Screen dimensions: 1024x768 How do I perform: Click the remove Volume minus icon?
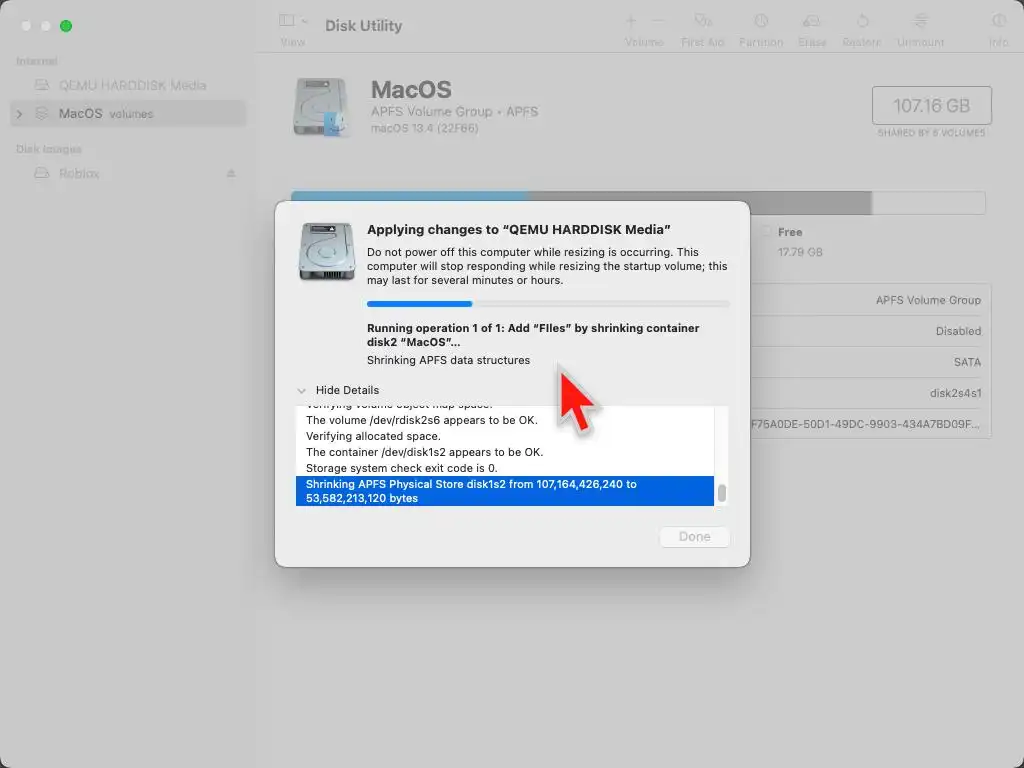[x=658, y=21]
